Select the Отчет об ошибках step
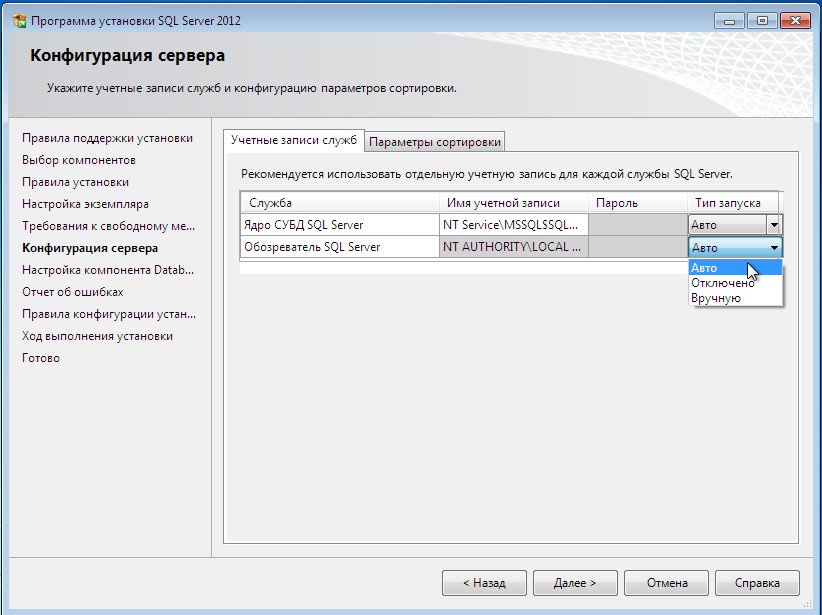The image size is (822, 615). [x=73, y=292]
